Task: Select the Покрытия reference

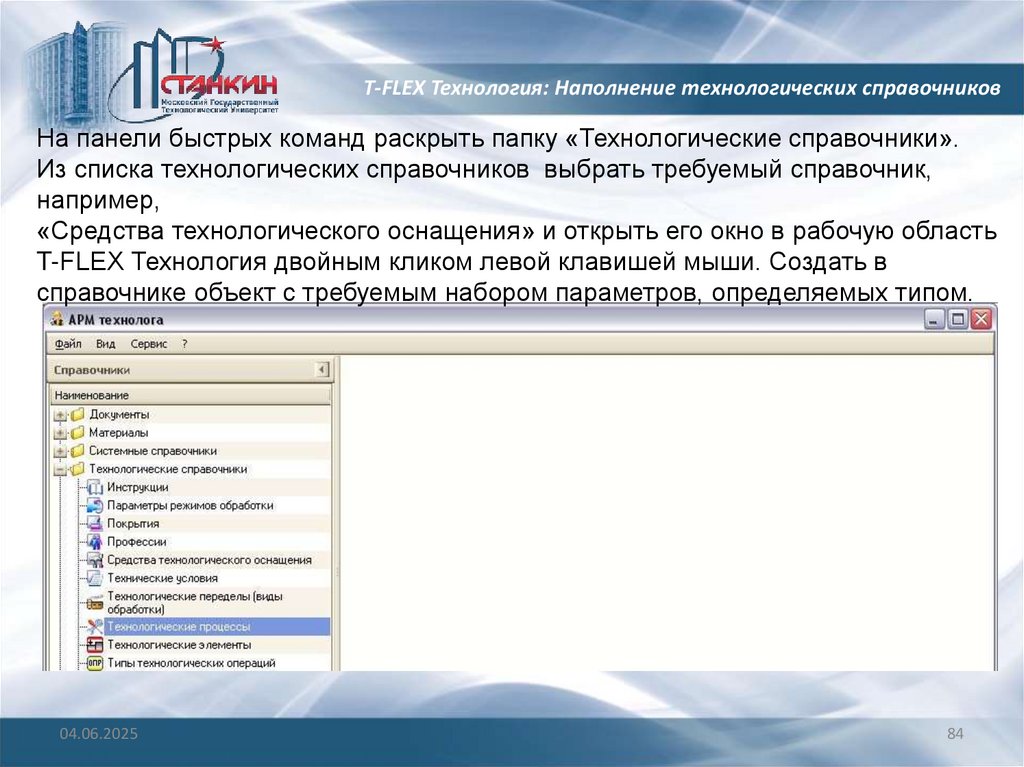Action: (x=133, y=523)
